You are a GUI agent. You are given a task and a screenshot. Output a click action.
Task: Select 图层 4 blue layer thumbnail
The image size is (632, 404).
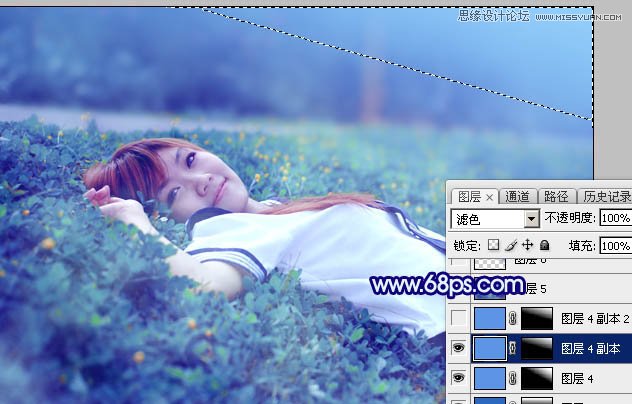coord(490,378)
